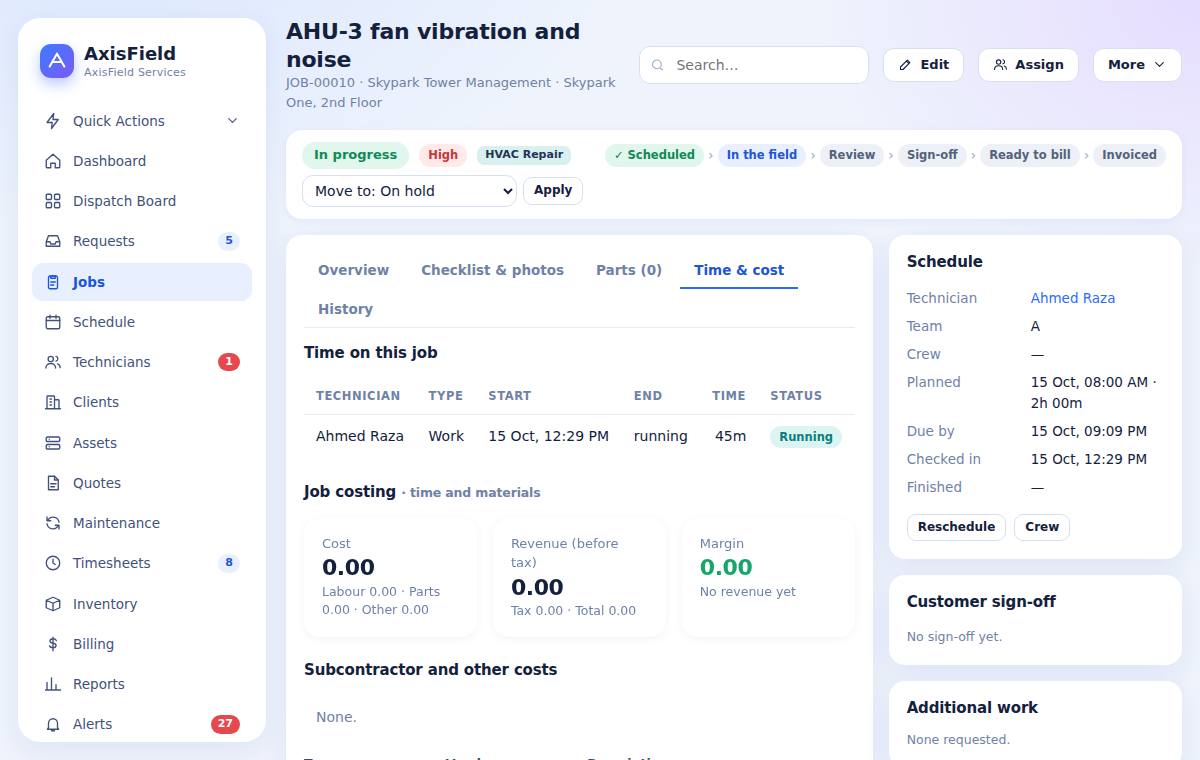Click the Assign button

[1028, 65]
